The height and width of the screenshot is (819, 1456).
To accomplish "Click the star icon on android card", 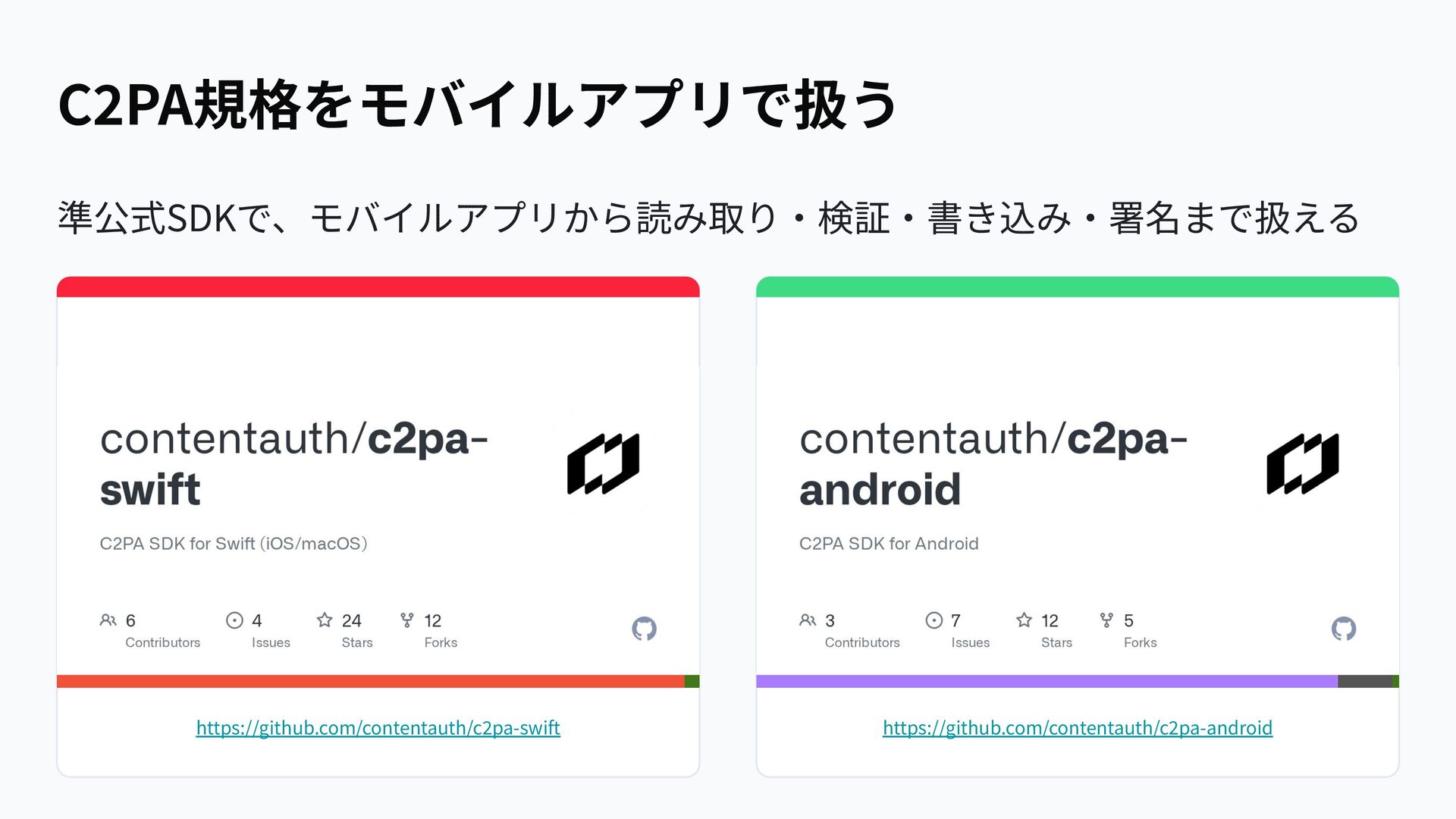I will pyautogui.click(x=1024, y=620).
